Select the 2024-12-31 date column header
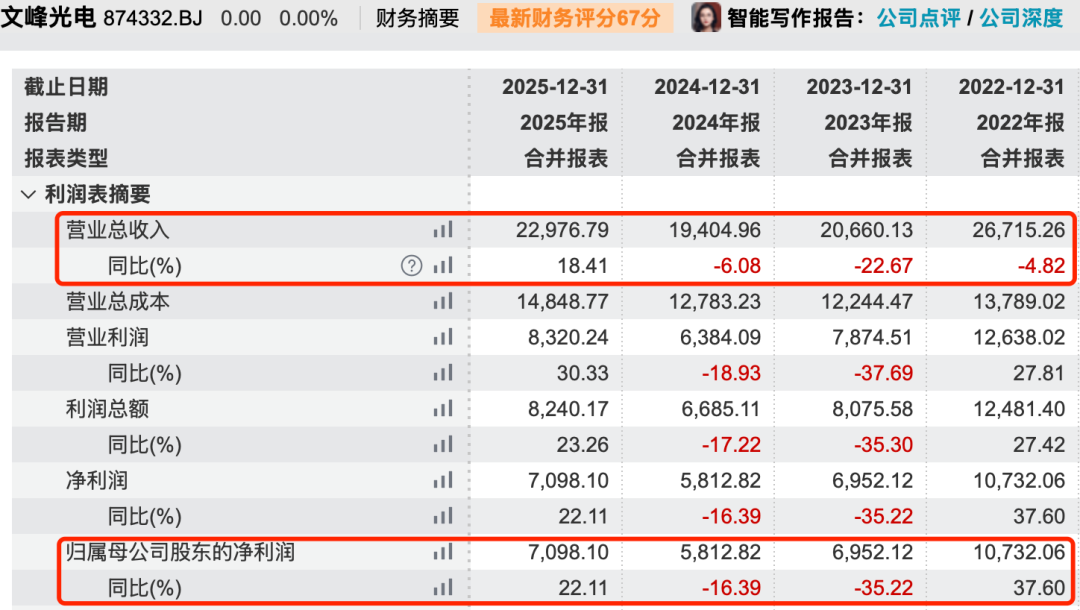The height and width of the screenshot is (610, 1080). point(707,87)
